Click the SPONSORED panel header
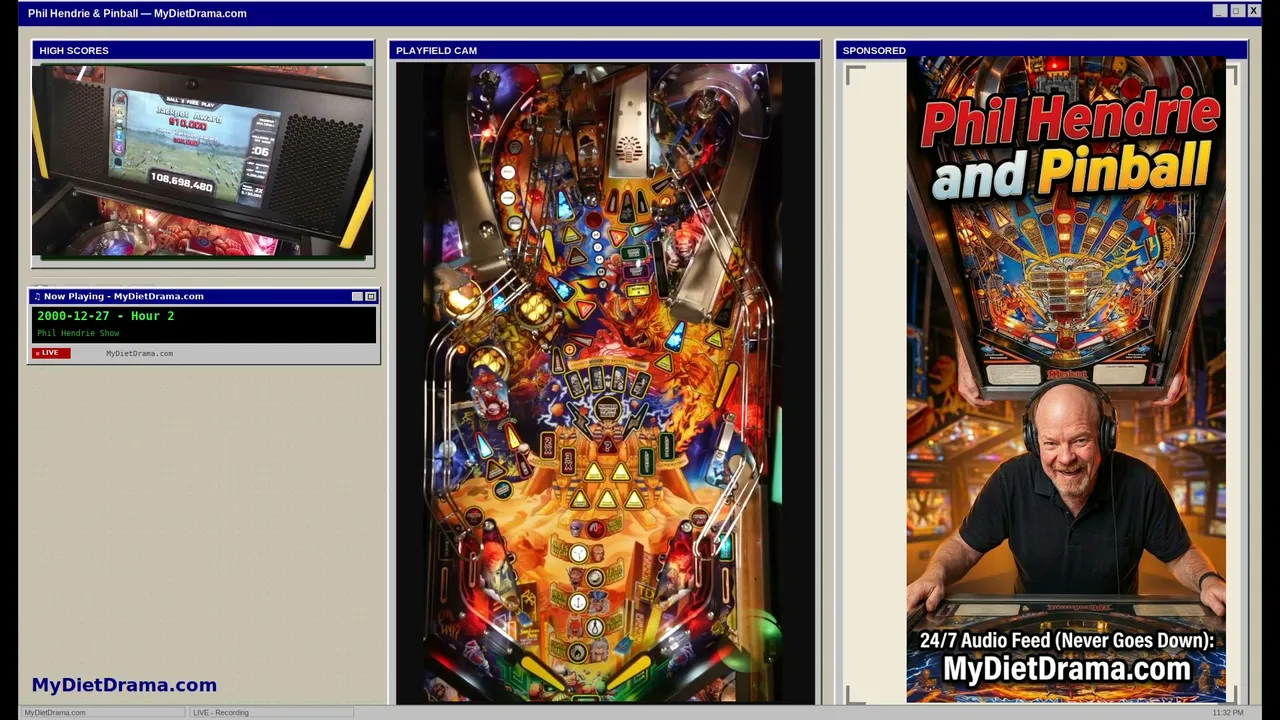The image size is (1280, 720). pos(1042,50)
